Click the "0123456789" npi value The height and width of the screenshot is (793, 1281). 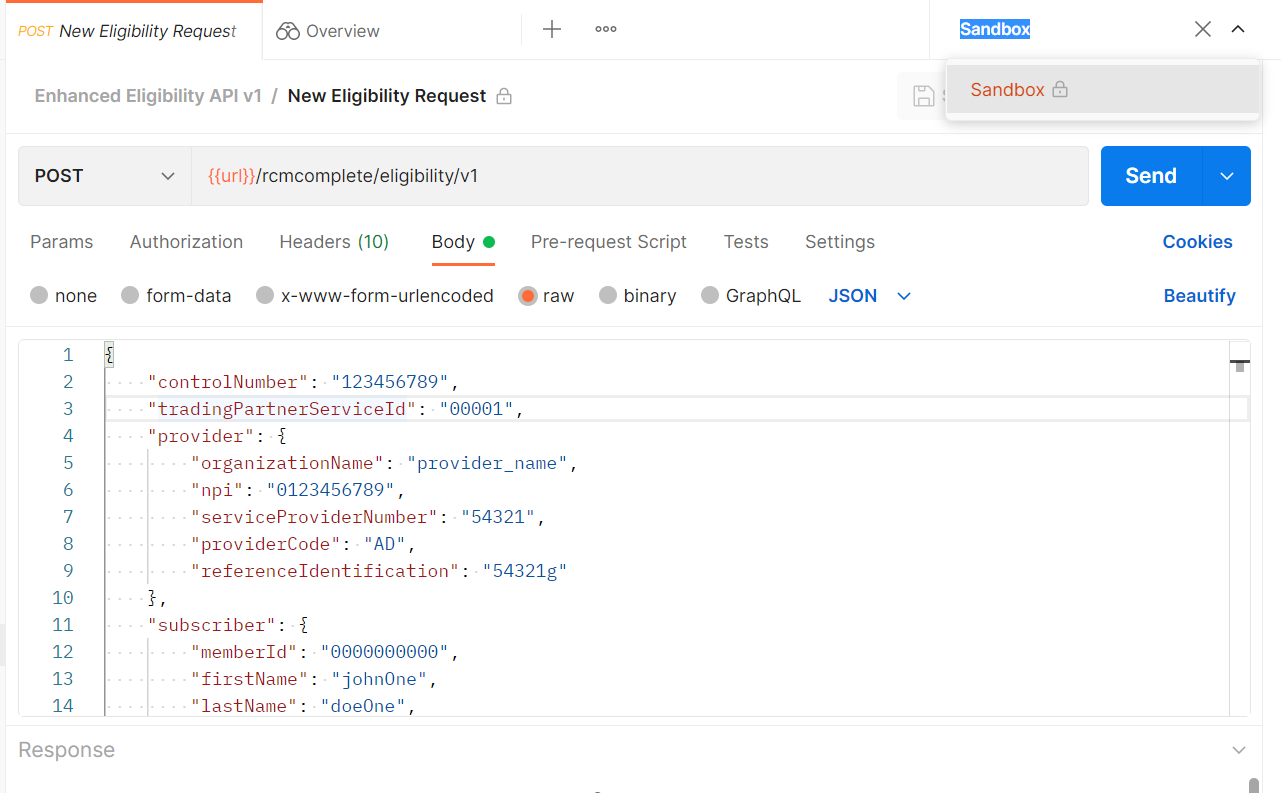[331, 490]
